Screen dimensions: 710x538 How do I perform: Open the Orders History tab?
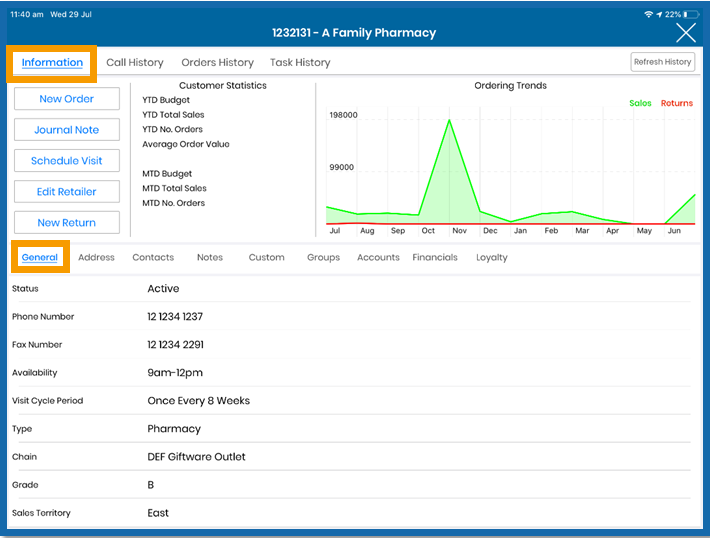click(217, 62)
